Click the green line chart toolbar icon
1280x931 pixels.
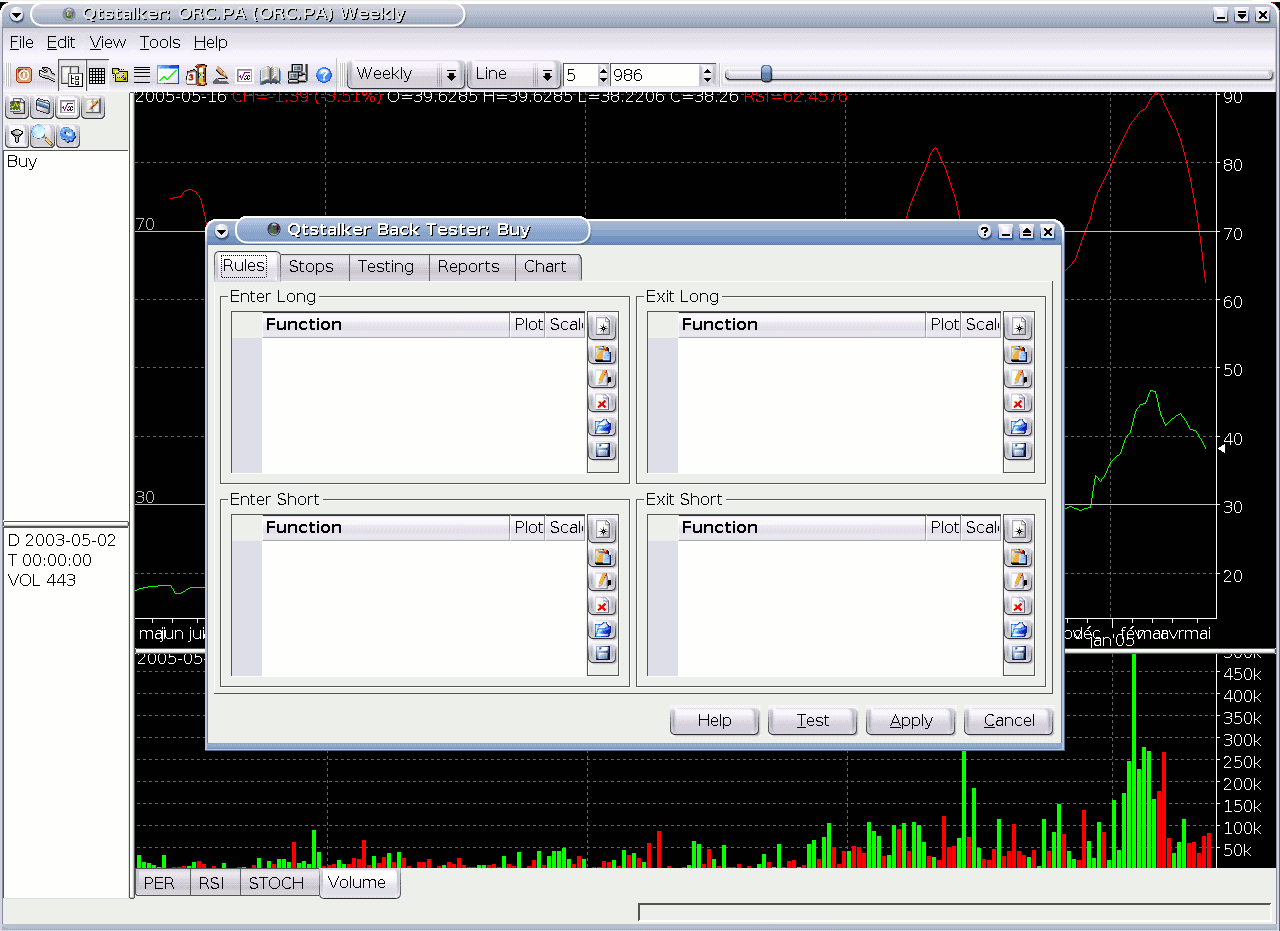(x=168, y=75)
